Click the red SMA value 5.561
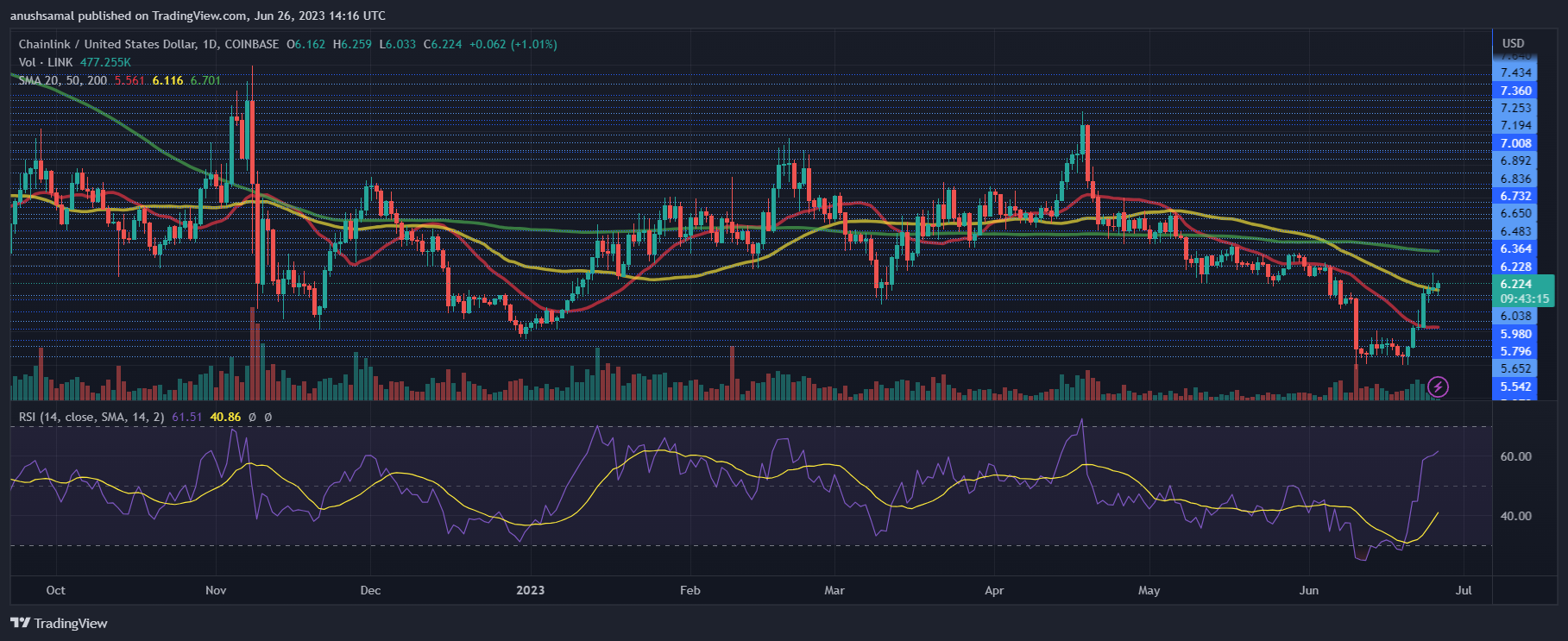 [x=129, y=80]
